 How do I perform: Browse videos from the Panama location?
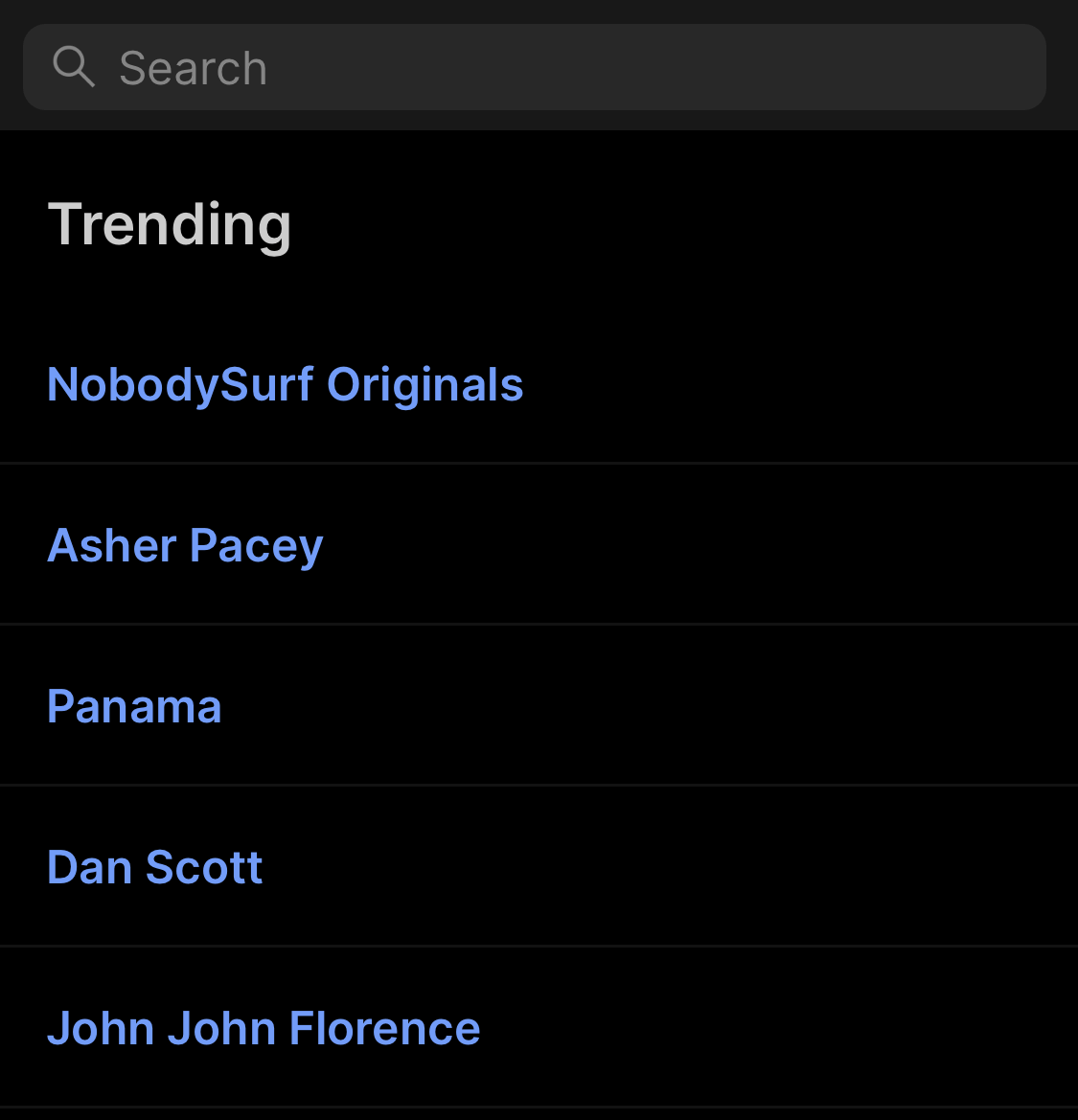[x=134, y=707]
